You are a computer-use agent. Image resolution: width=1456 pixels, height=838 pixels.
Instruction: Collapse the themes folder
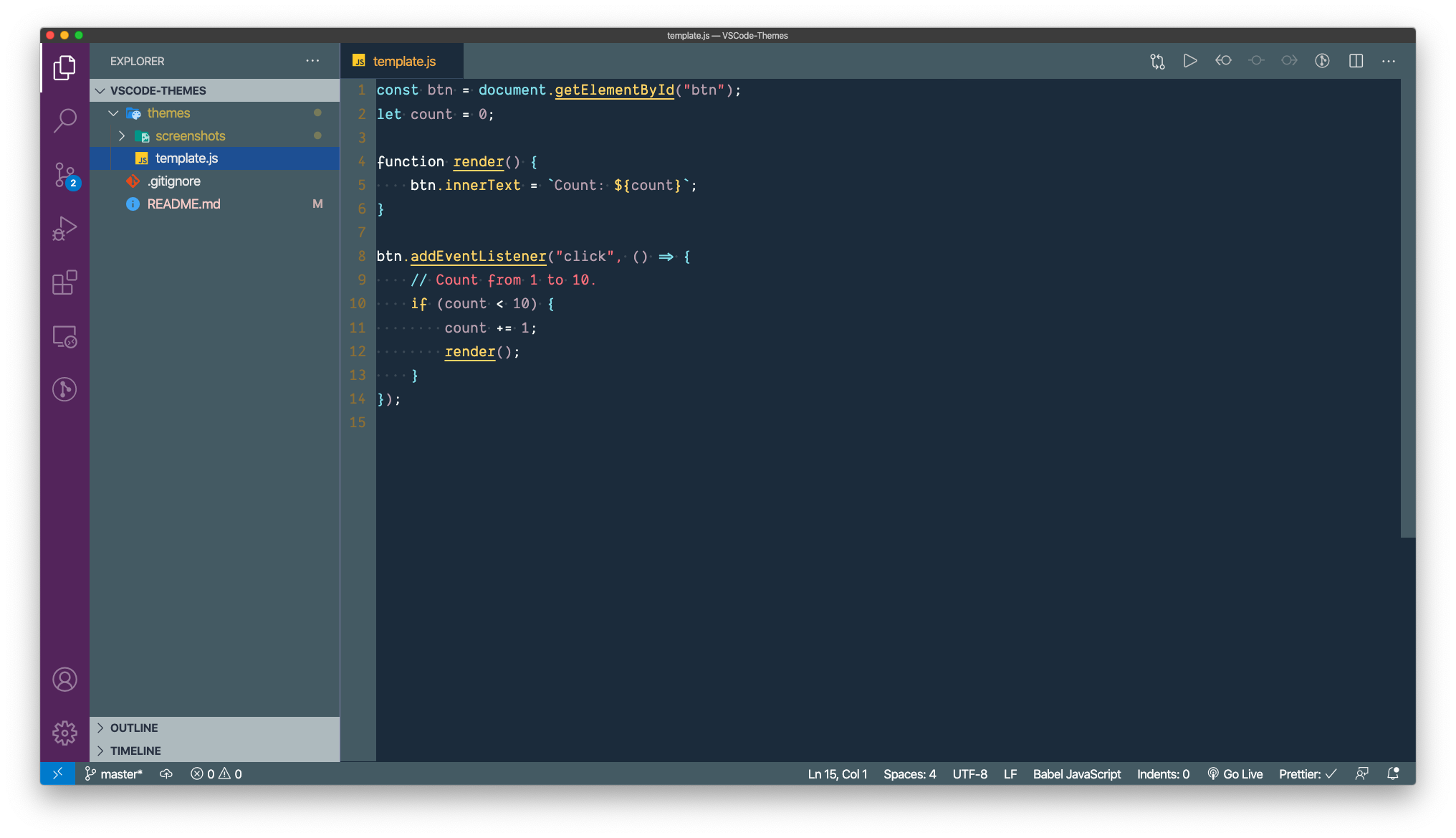(x=113, y=113)
